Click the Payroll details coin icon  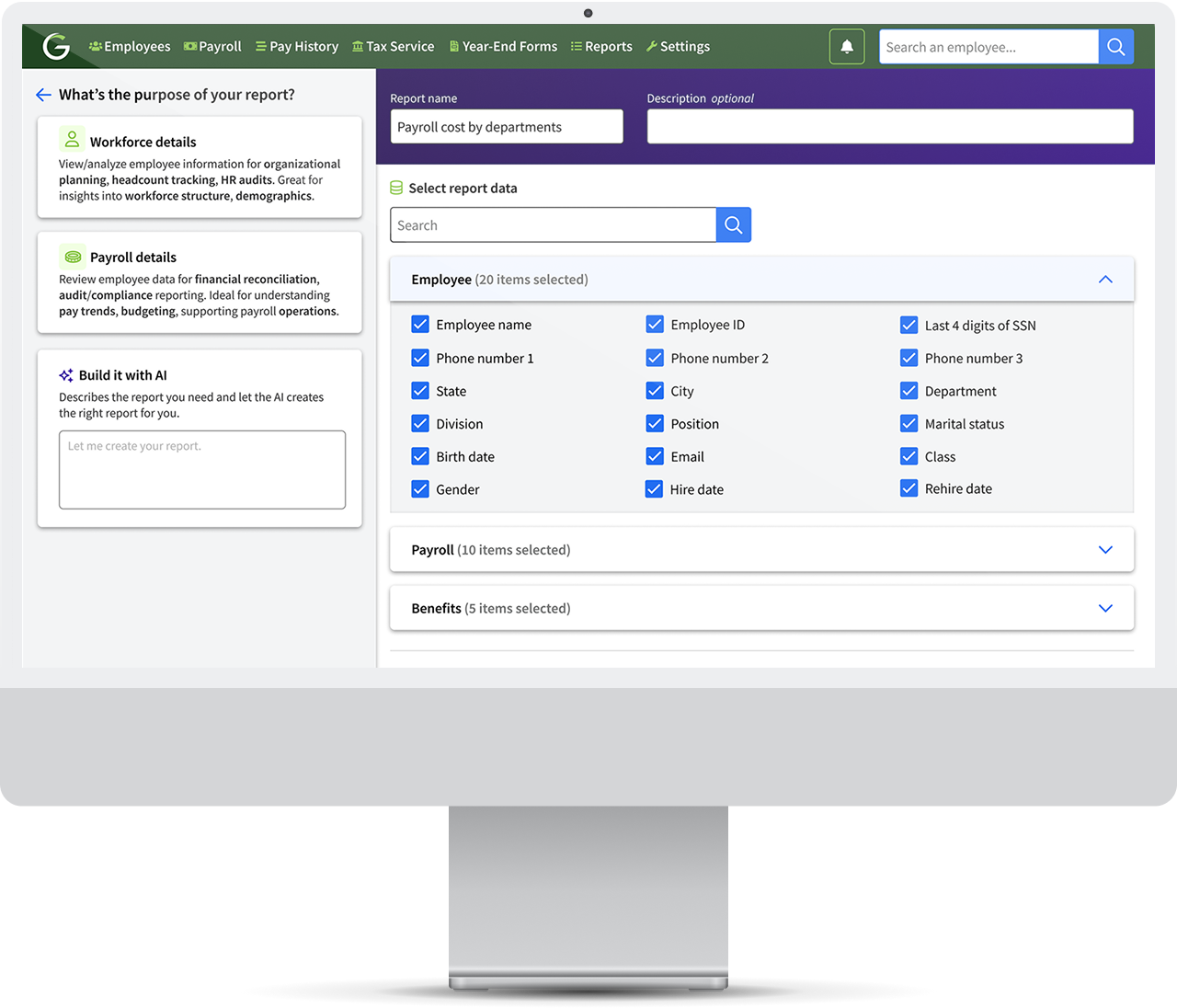pos(73,257)
